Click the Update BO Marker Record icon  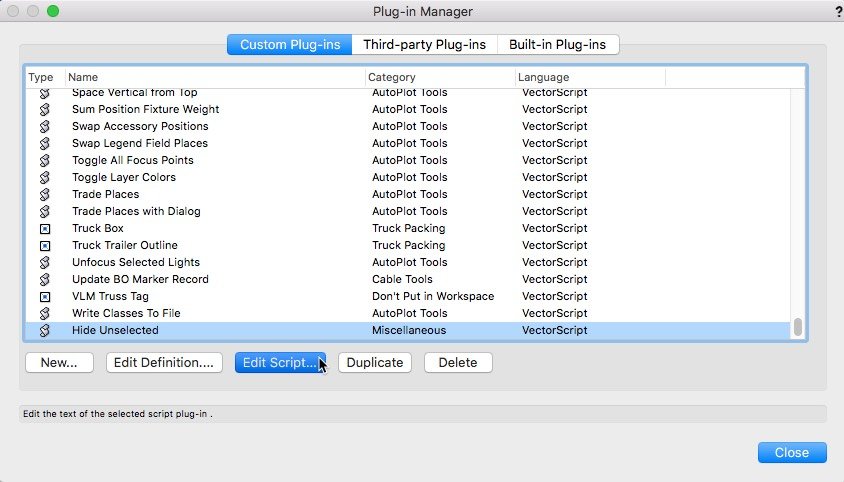[44, 279]
